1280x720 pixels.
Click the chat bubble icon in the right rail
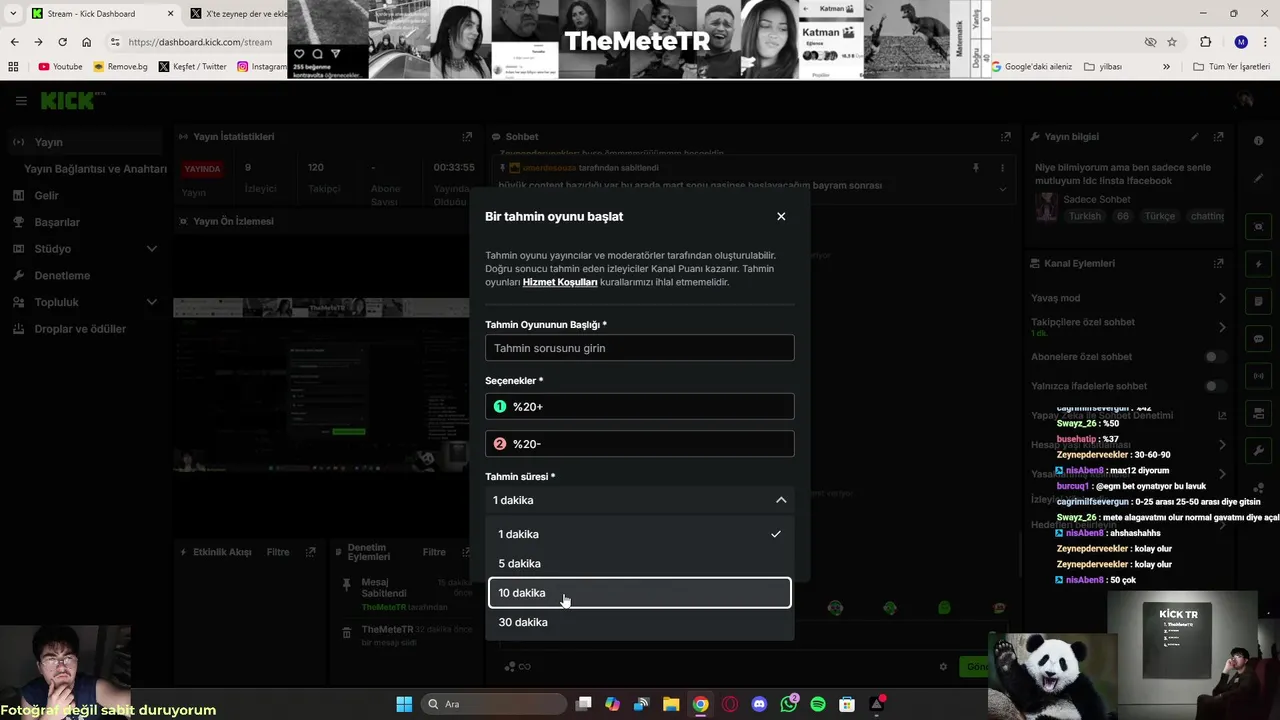coord(1258,339)
